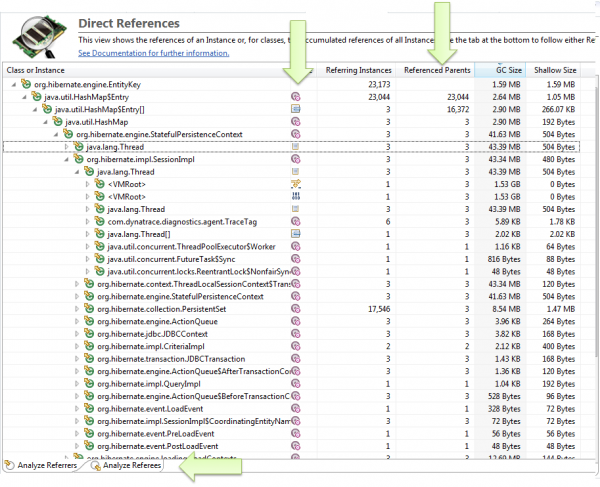Viewport: 600px width, 487px height.
Task: Sort by Shallow Size column header
Action: [x=555, y=70]
